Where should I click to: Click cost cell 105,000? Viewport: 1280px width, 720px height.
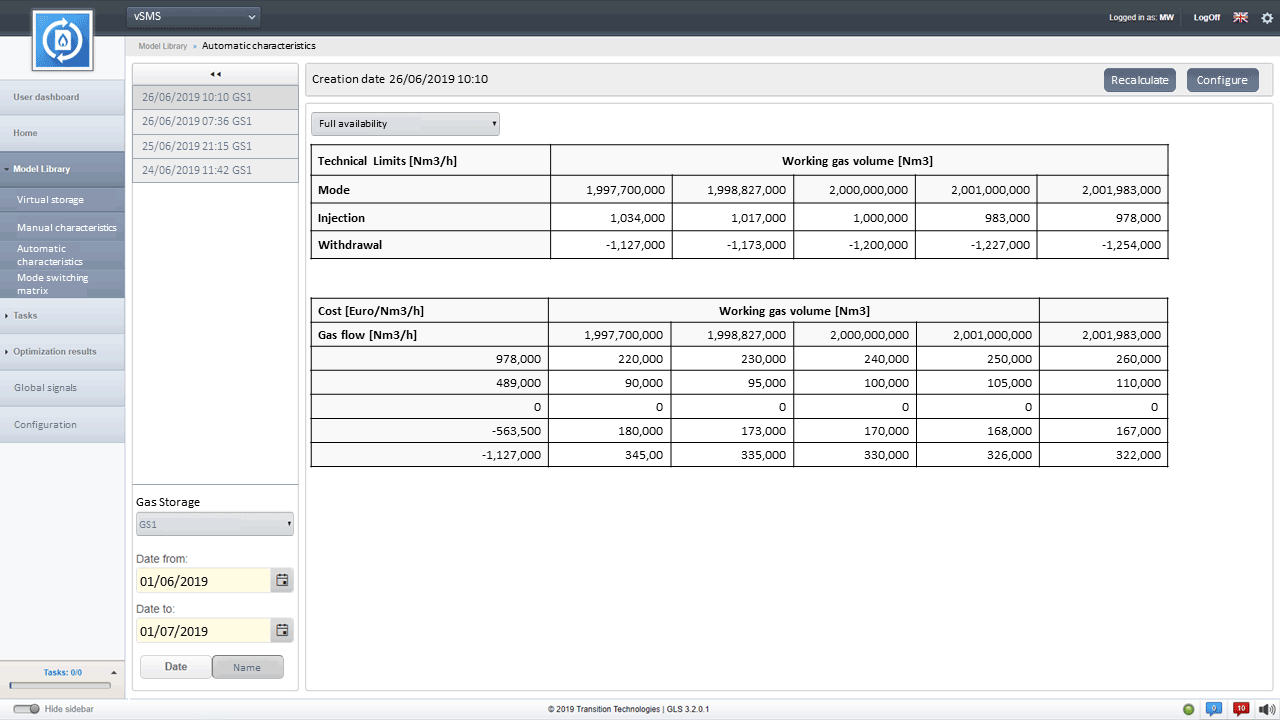pyautogui.click(x=978, y=383)
